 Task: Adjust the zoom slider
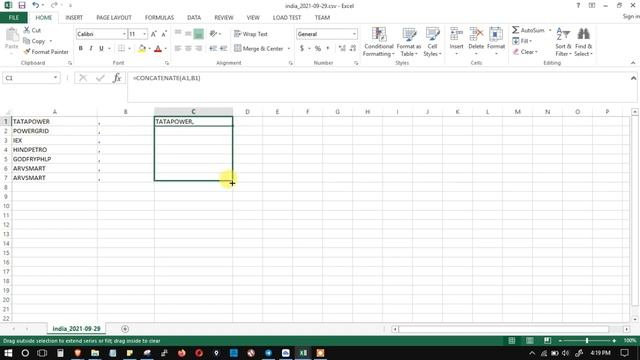(587, 340)
